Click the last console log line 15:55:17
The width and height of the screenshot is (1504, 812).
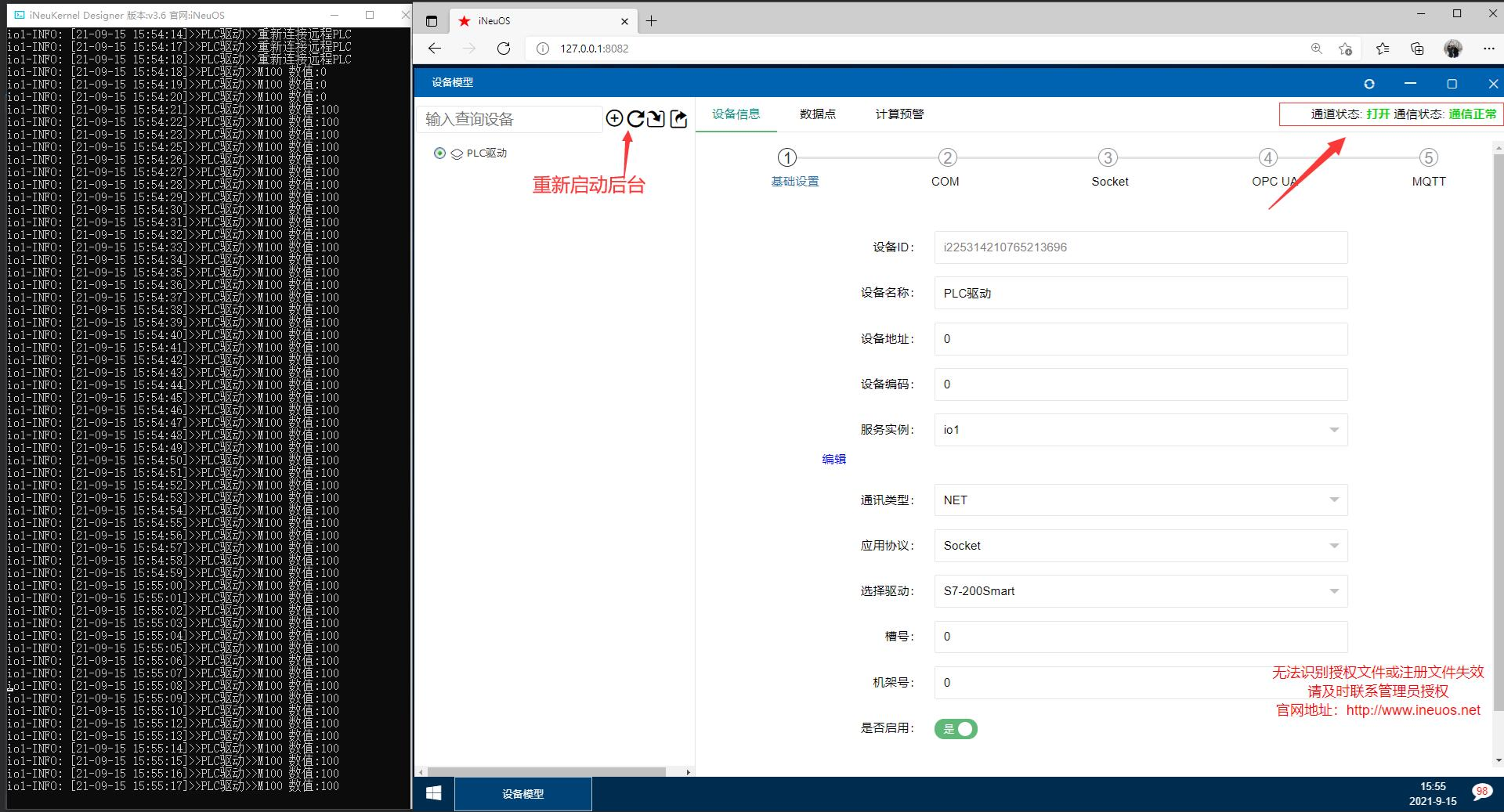pyautogui.click(x=173, y=786)
